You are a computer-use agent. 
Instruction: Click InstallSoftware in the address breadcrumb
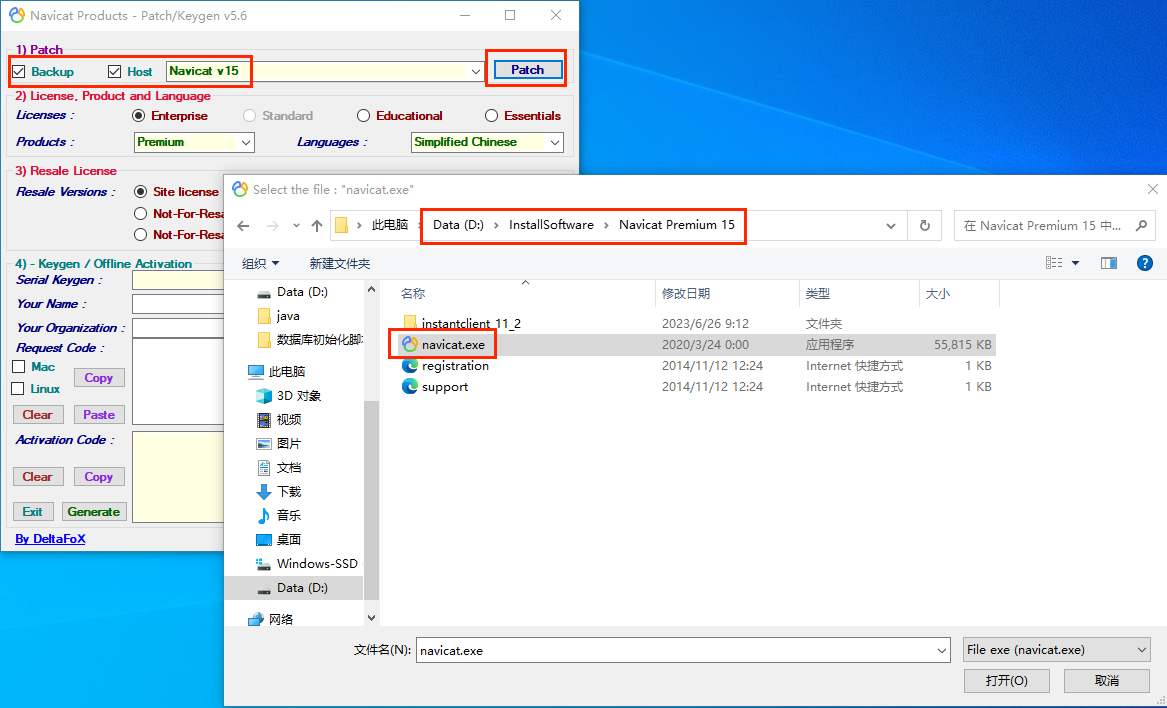click(x=551, y=225)
